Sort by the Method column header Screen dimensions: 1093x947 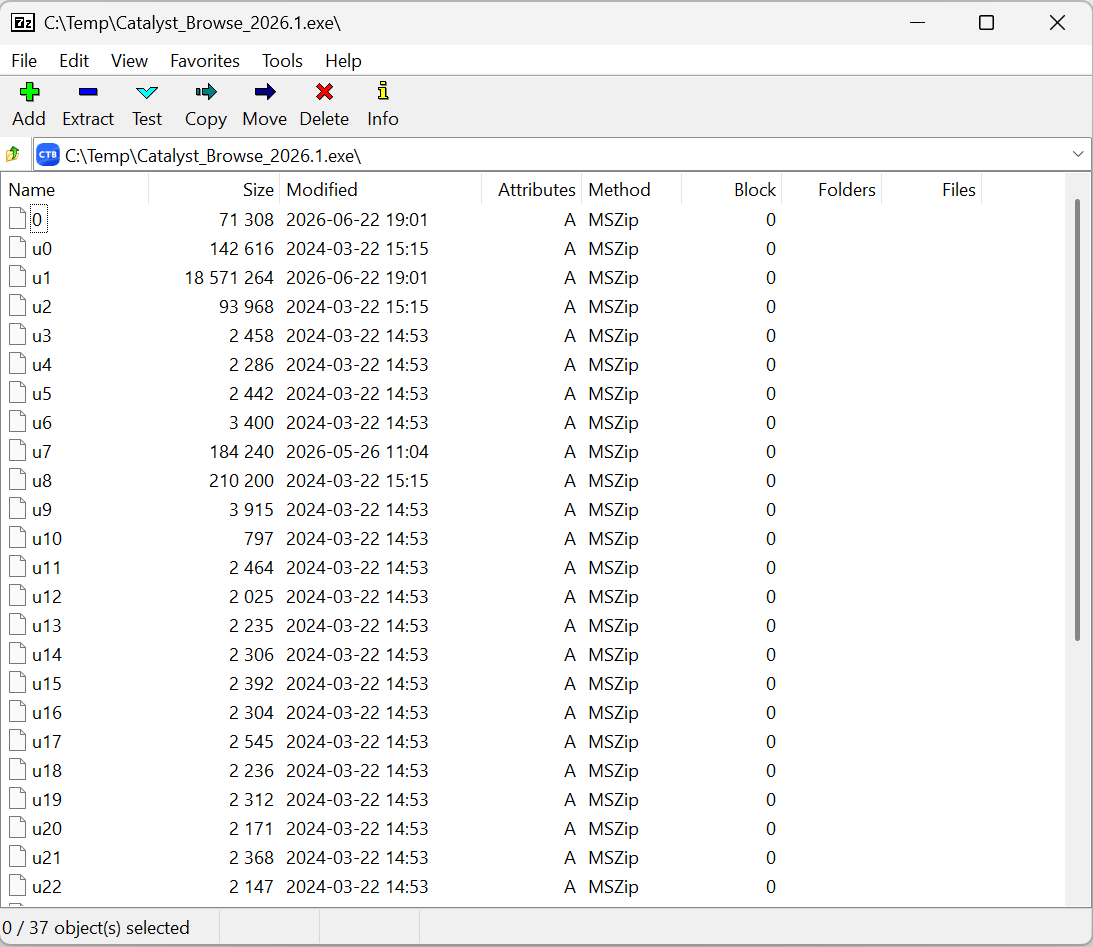(x=632, y=190)
